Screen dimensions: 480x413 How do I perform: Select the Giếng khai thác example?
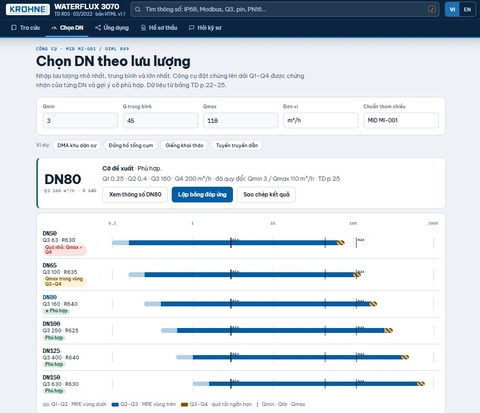pyautogui.click(x=184, y=145)
